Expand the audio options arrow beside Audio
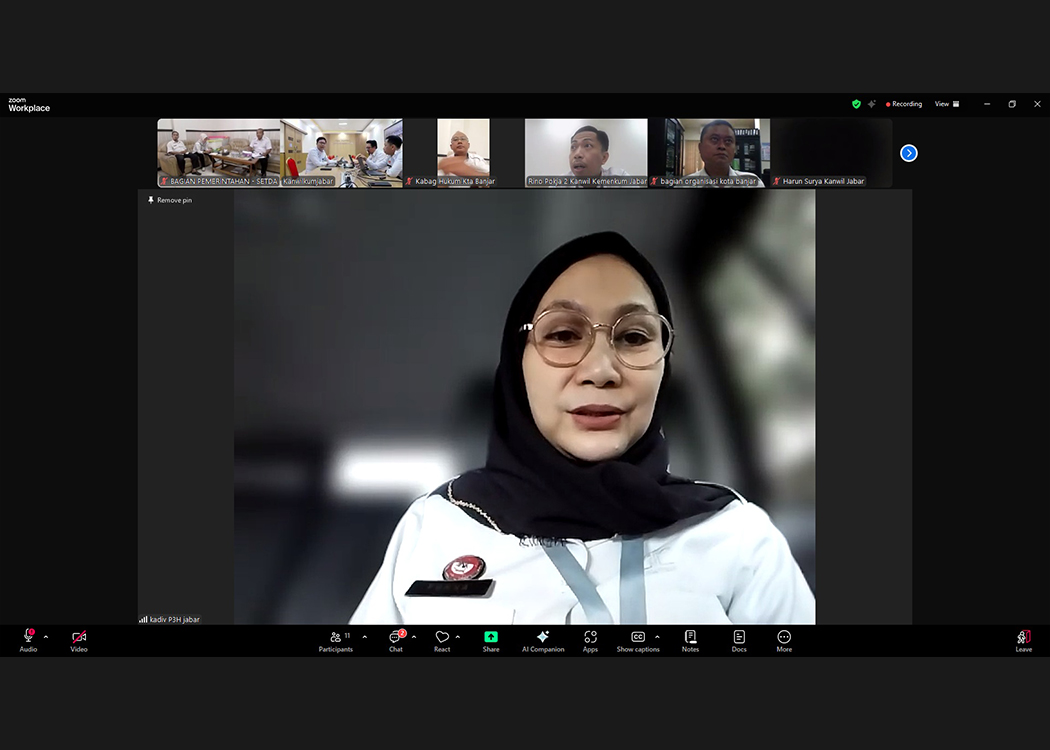Image resolution: width=1050 pixels, height=750 pixels. pos(46,637)
